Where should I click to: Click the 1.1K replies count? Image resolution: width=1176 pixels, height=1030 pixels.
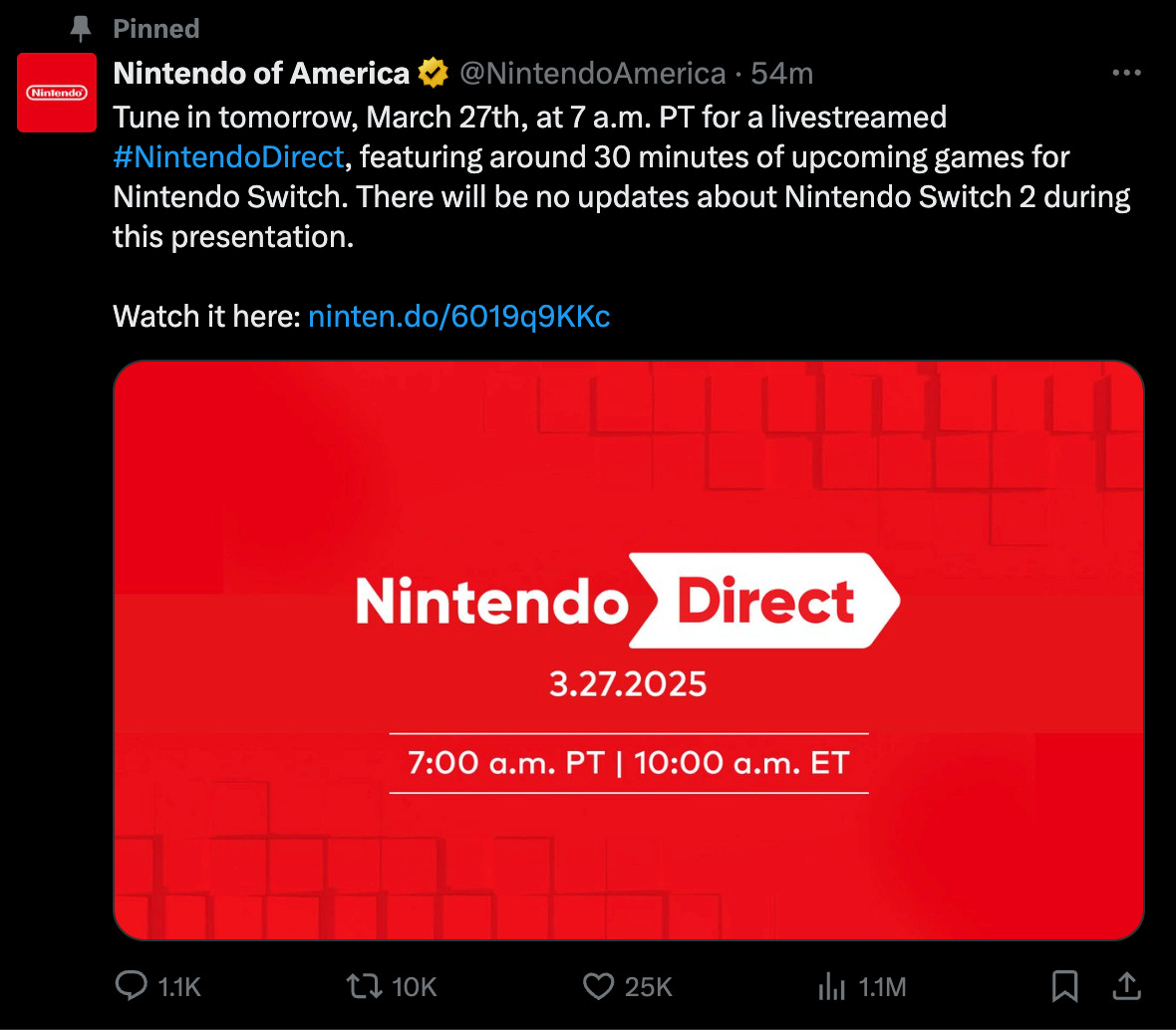tap(177, 987)
